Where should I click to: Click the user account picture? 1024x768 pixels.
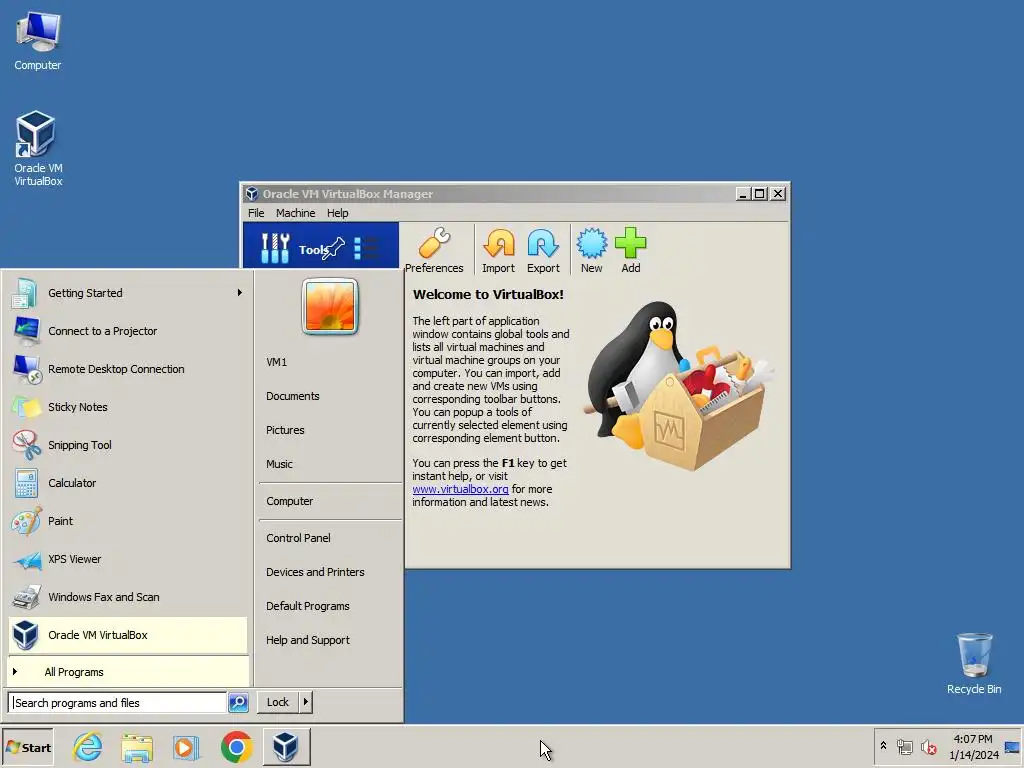click(330, 306)
